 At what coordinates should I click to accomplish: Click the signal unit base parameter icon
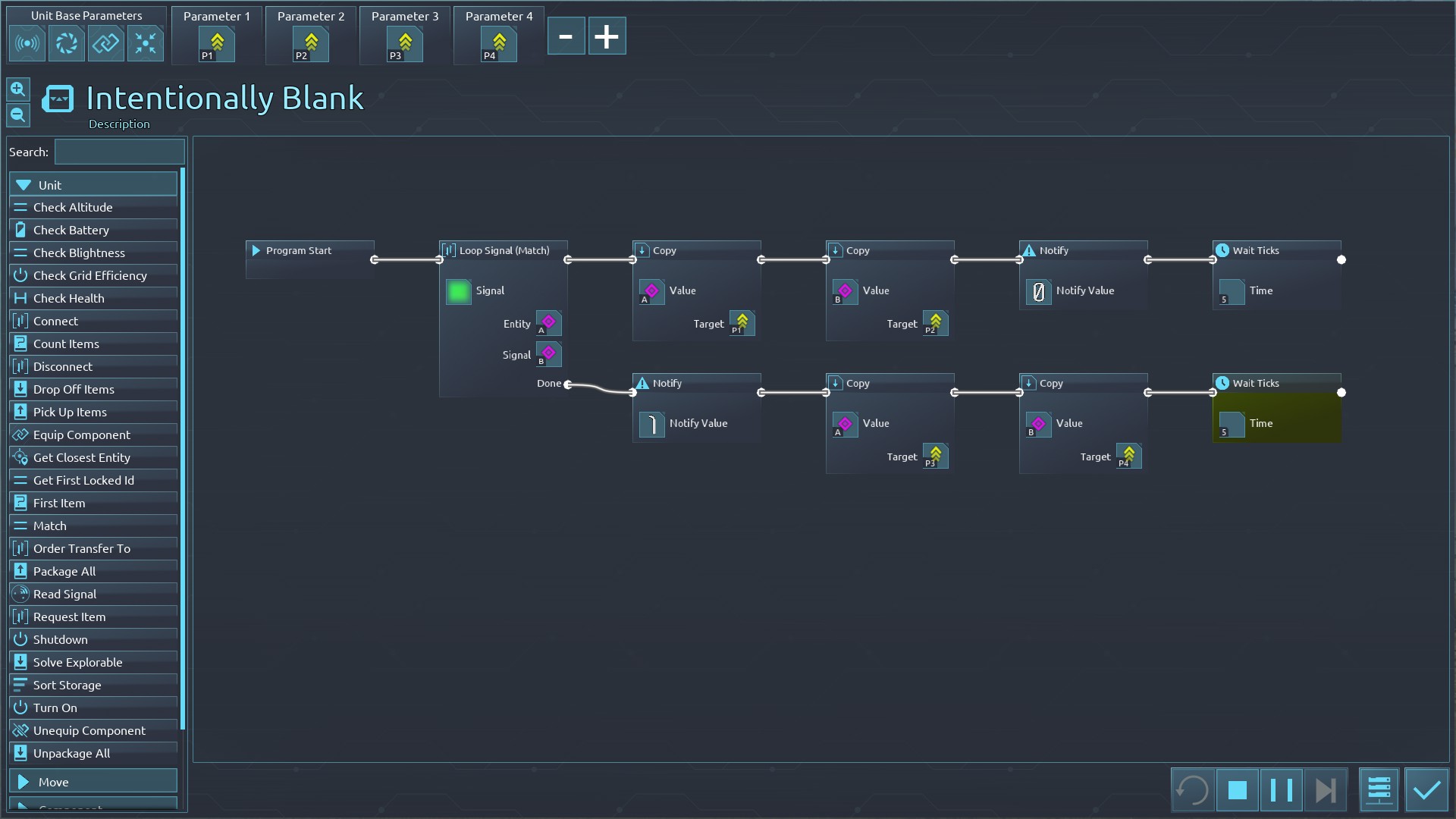pos(27,43)
